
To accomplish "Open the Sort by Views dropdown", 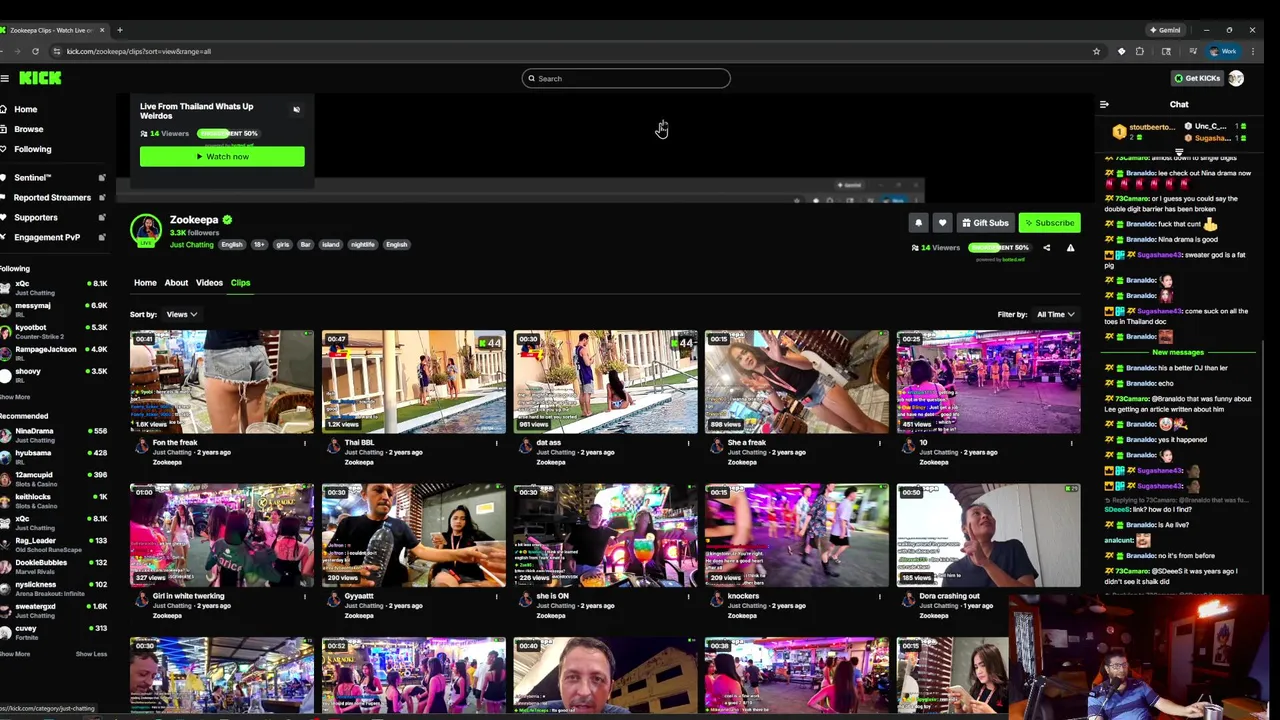I will click(x=181, y=315).
